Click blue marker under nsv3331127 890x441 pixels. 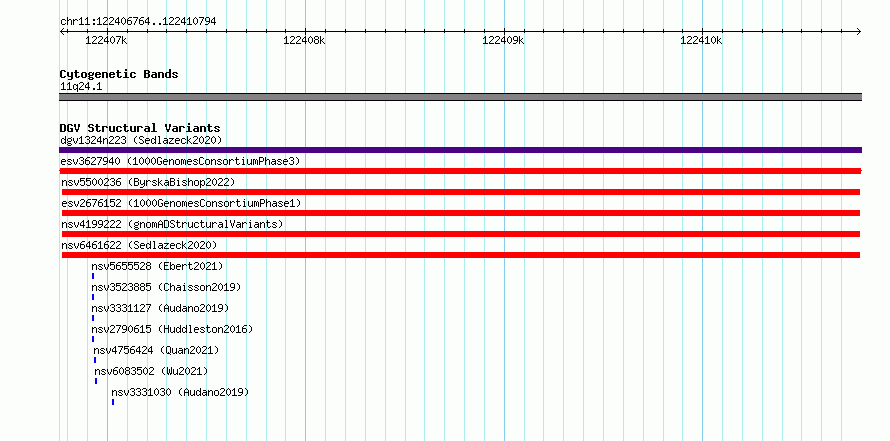[93, 318]
